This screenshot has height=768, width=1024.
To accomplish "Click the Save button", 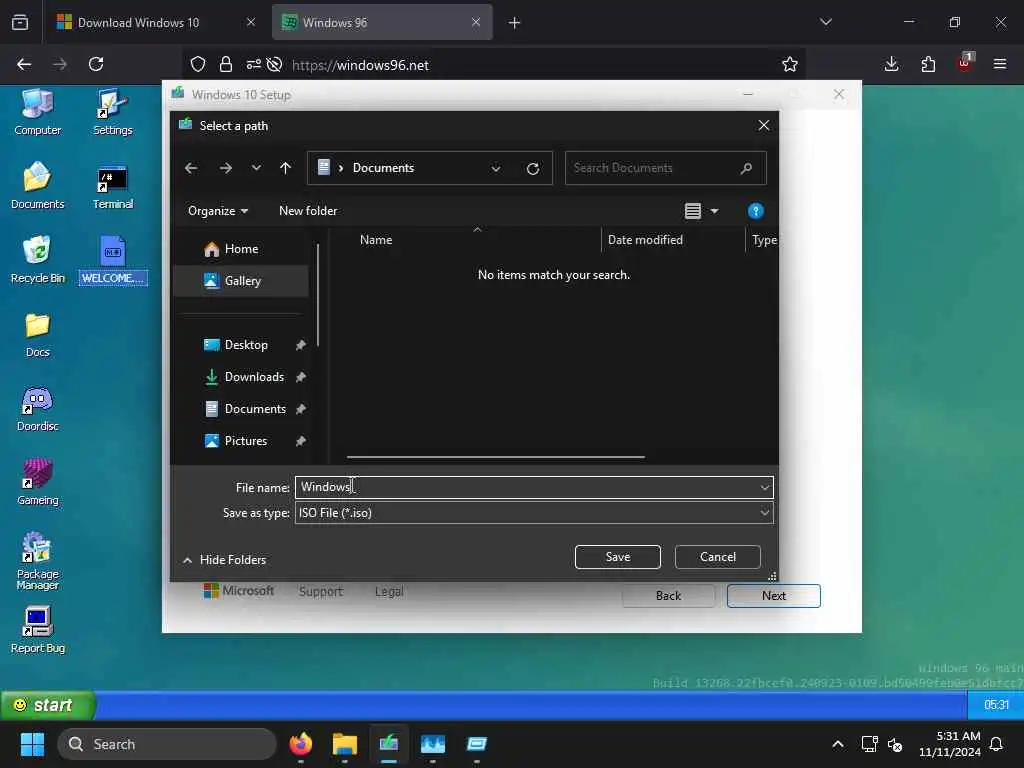I will [618, 557].
